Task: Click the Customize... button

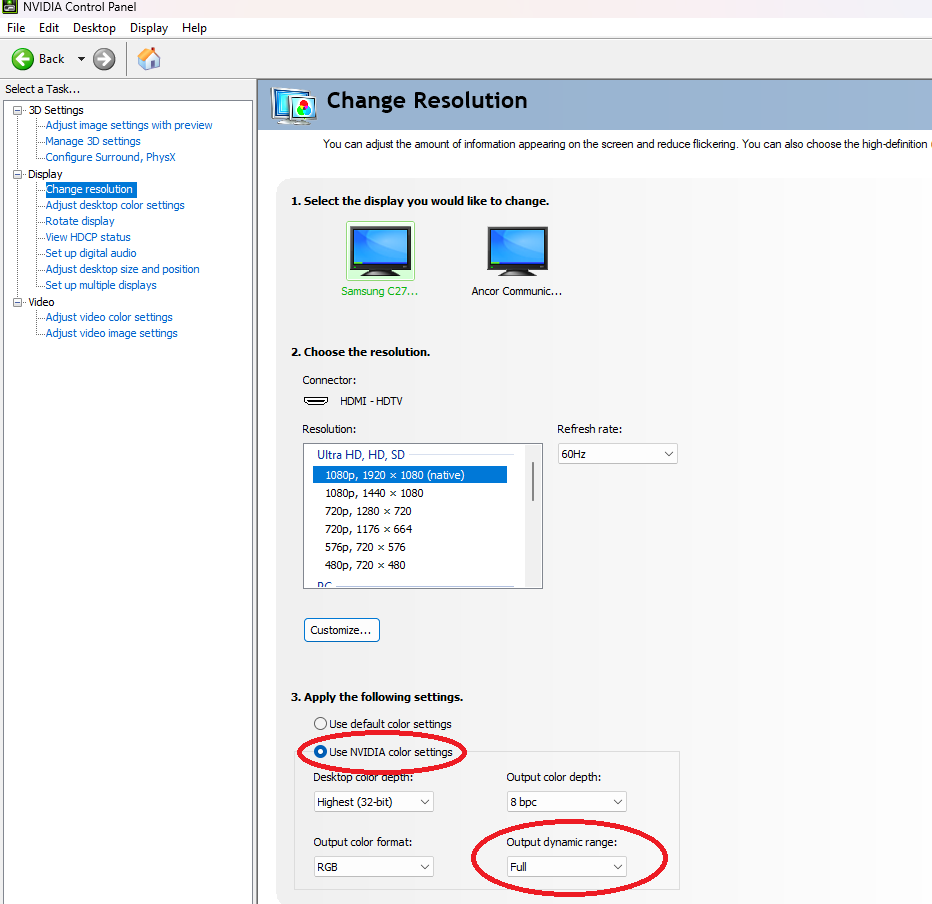Action: pyautogui.click(x=342, y=630)
